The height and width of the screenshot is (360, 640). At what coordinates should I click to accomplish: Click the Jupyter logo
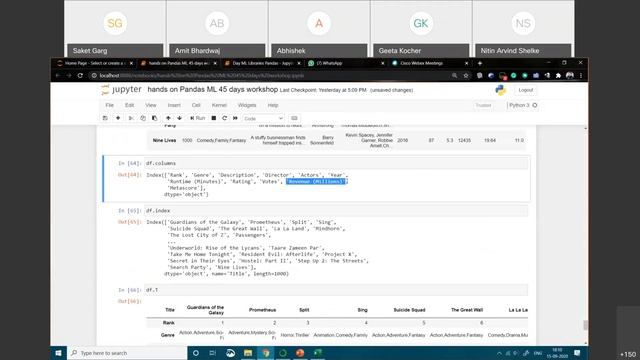[121, 90]
